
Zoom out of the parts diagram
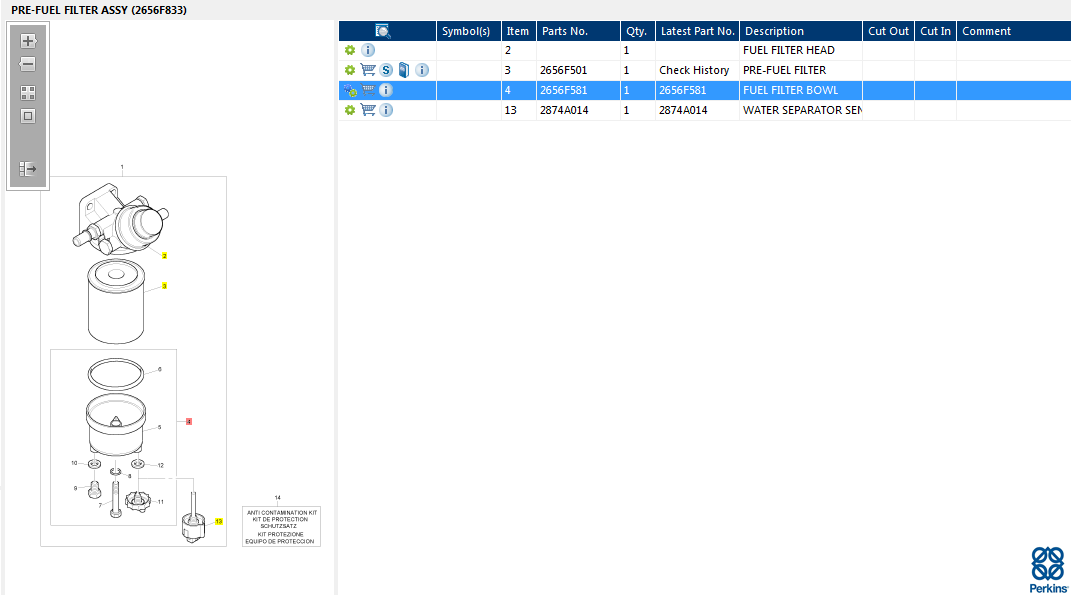[x=28, y=64]
